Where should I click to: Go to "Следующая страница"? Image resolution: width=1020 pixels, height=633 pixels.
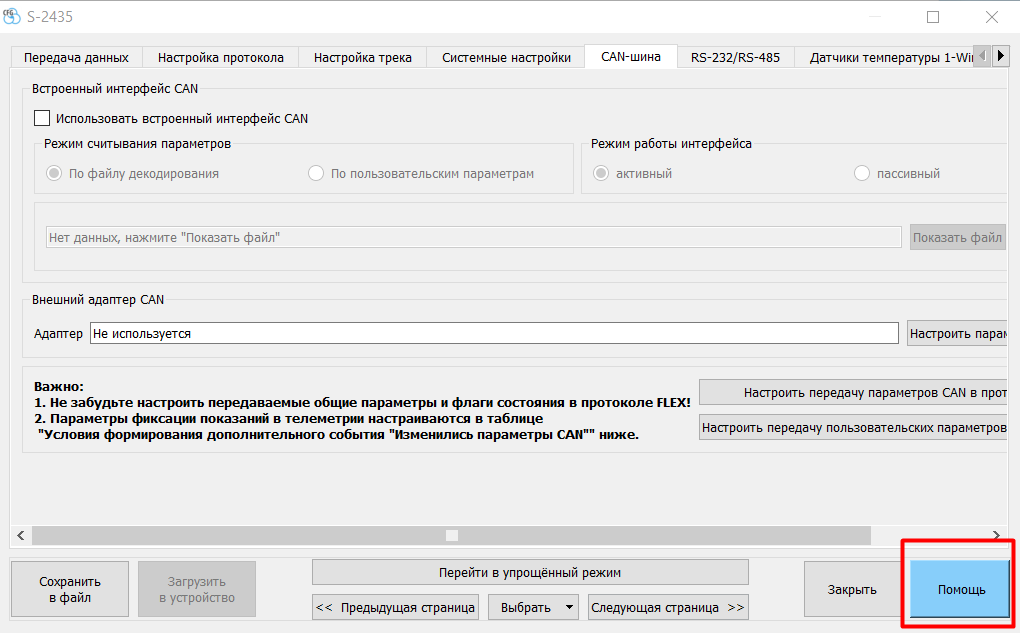click(667, 607)
